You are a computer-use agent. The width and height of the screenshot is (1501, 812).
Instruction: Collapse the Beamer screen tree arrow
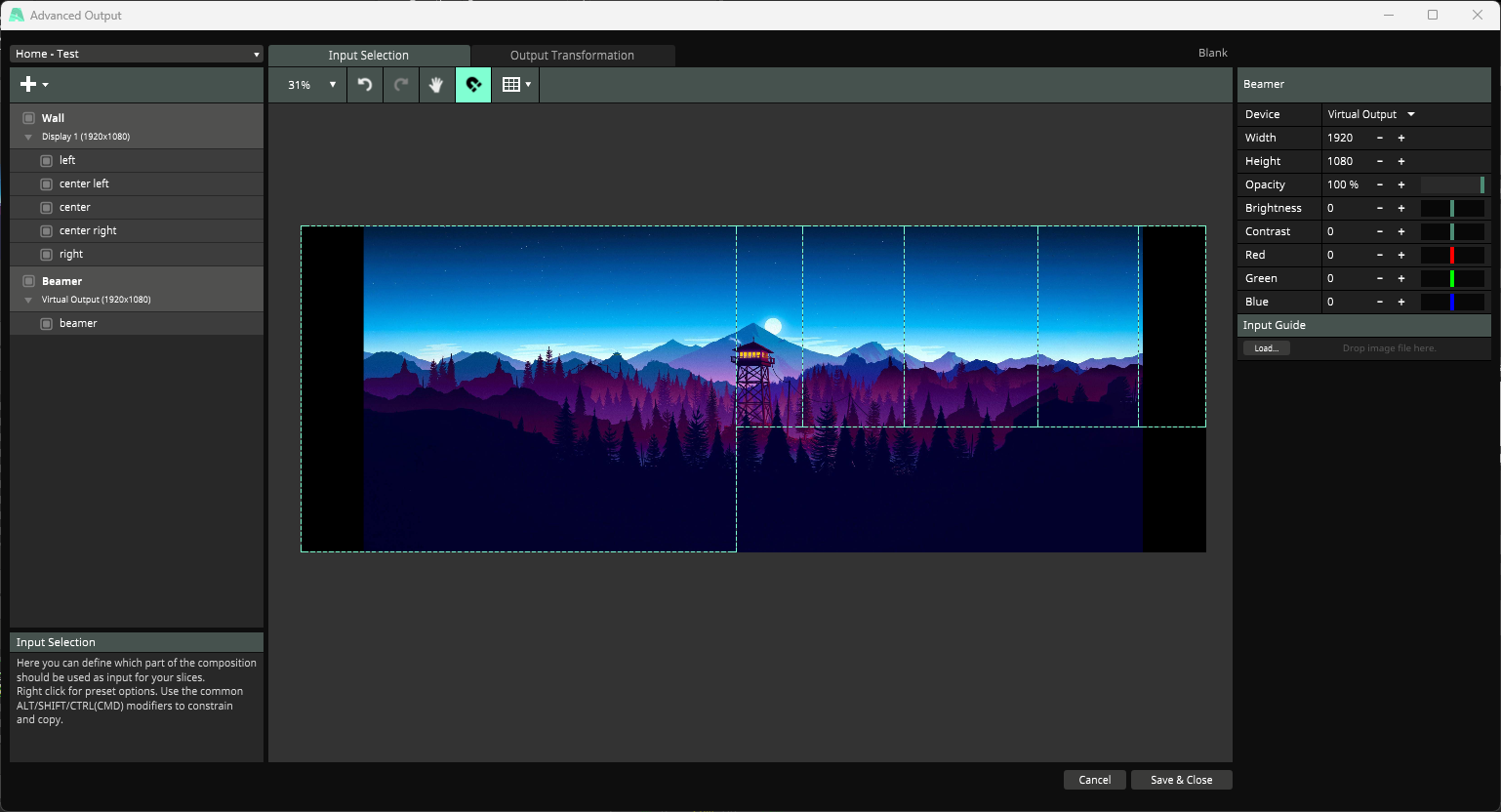pyautogui.click(x=28, y=300)
